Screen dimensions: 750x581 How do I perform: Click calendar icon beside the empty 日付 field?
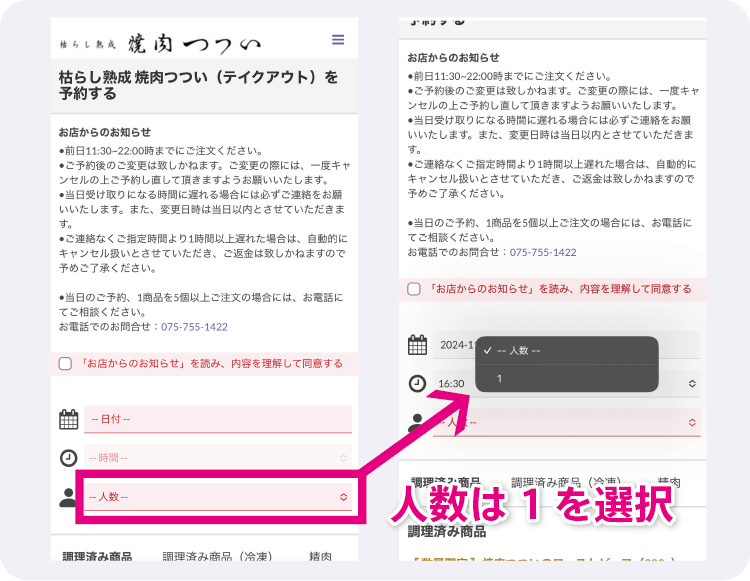pos(68,419)
